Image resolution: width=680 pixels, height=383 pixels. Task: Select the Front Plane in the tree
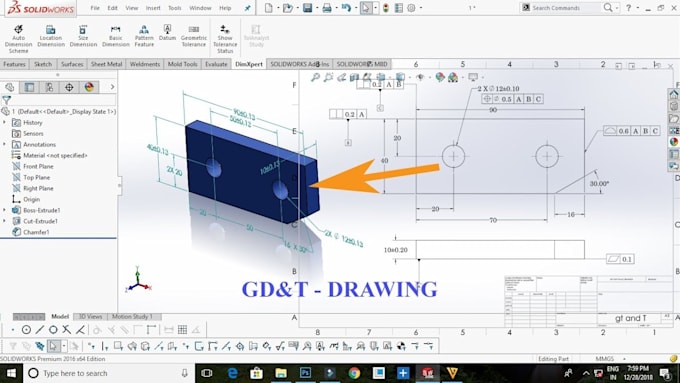click(38, 167)
